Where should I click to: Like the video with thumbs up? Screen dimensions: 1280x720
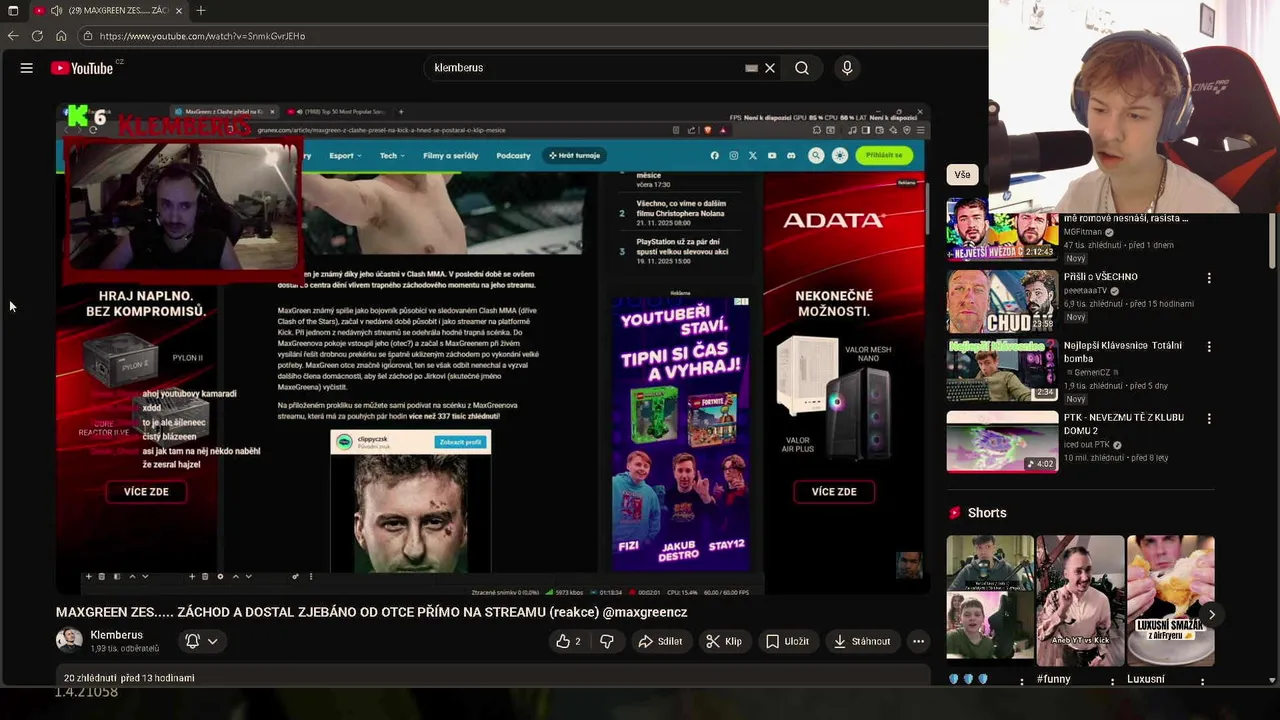[569, 641]
